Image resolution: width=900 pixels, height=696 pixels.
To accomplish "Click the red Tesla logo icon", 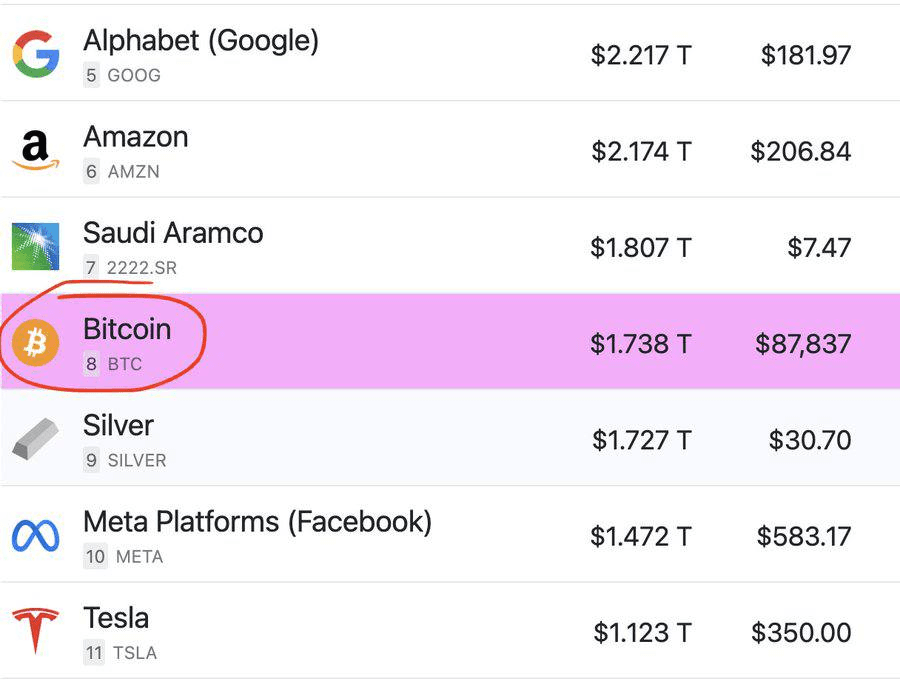I will [x=36, y=631].
